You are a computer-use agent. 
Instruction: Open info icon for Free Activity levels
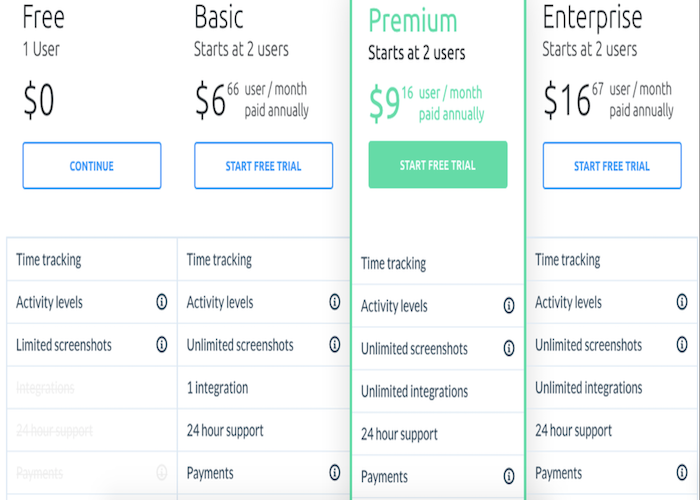coord(162,302)
